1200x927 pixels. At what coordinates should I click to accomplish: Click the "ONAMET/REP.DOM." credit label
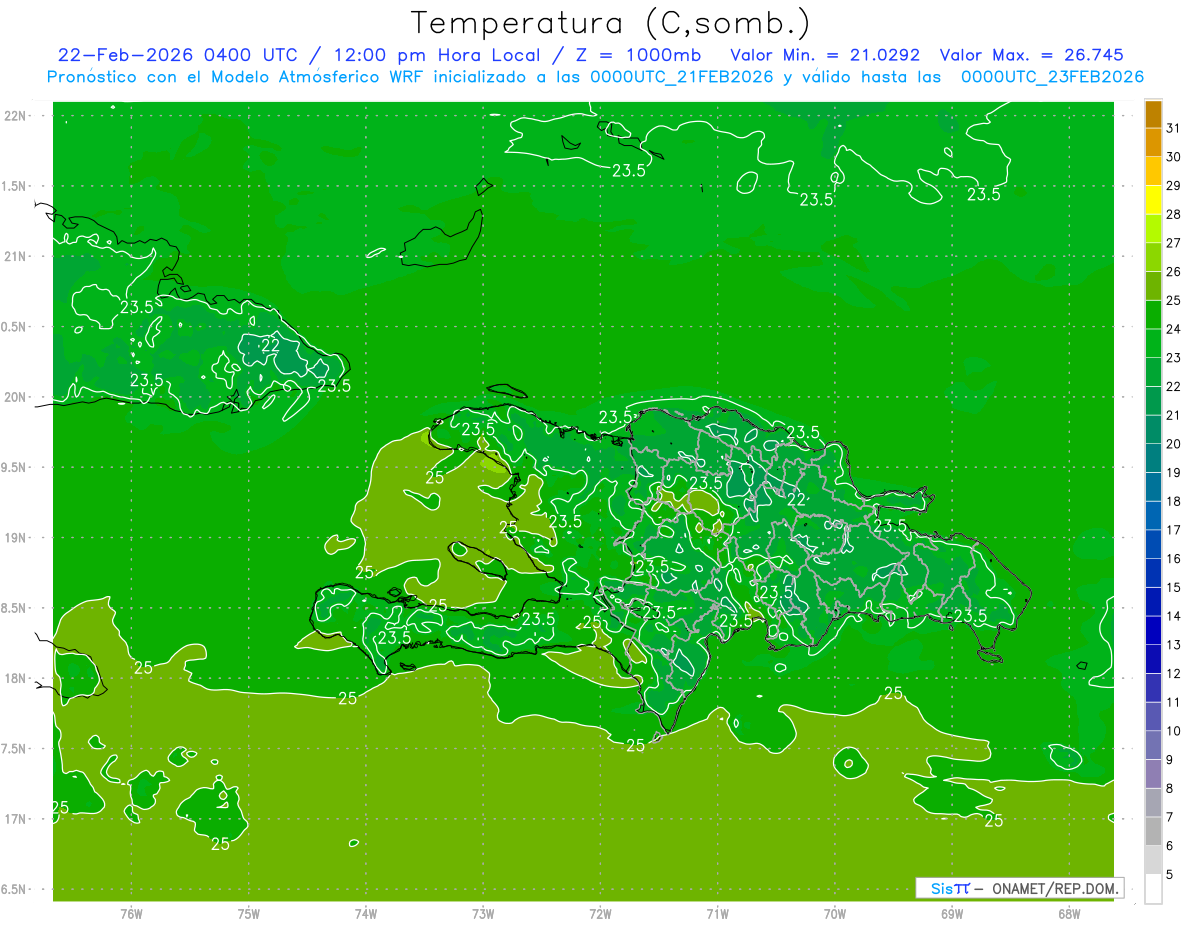[1053, 888]
